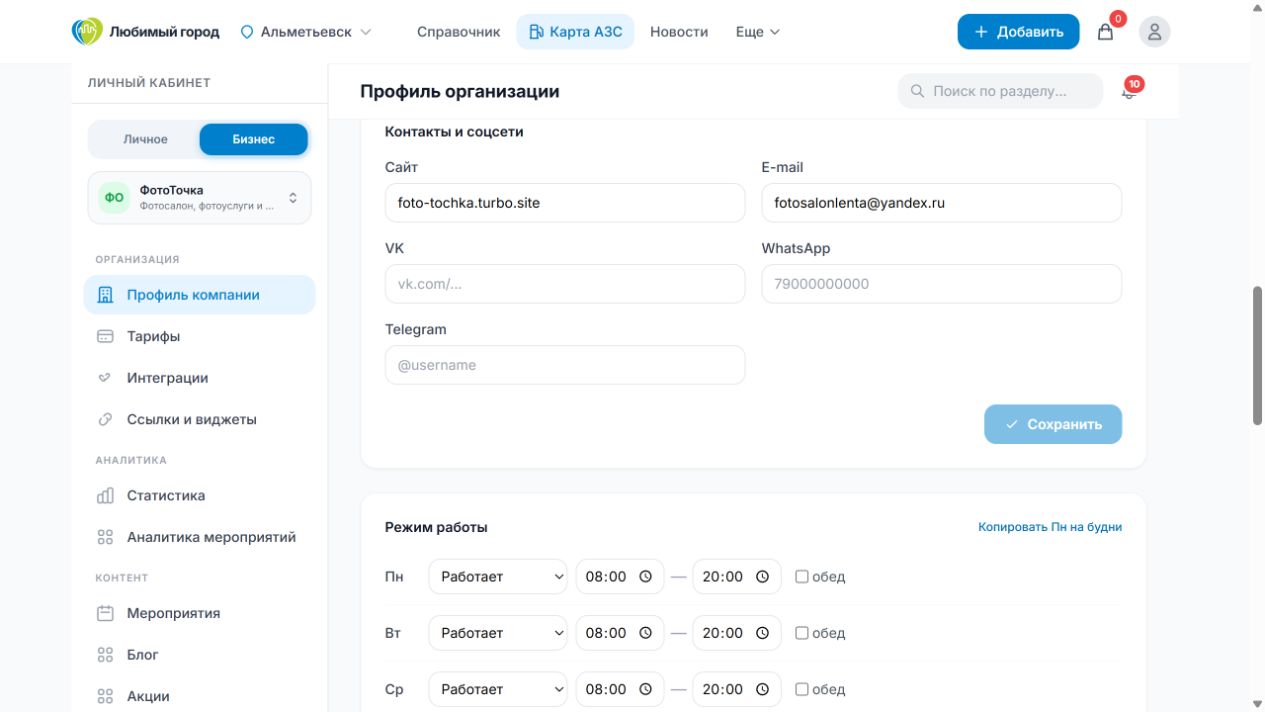Image resolution: width=1265 pixels, height=712 pixels.
Task: Open the user avatar account icon
Action: click(1154, 32)
